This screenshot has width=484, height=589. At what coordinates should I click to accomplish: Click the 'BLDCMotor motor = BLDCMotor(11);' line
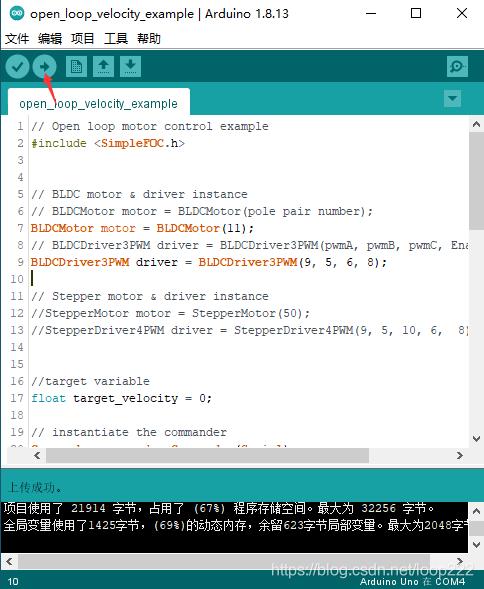pyautogui.click(x=142, y=228)
